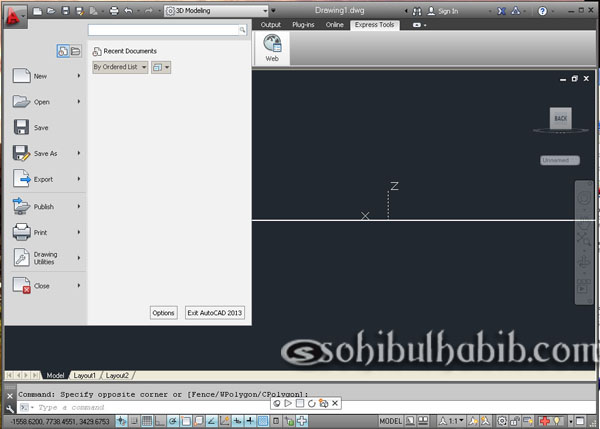Click the Redo arrow in the Quick Access toolbar
This screenshot has height=429, width=600.
pyautogui.click(x=148, y=11)
